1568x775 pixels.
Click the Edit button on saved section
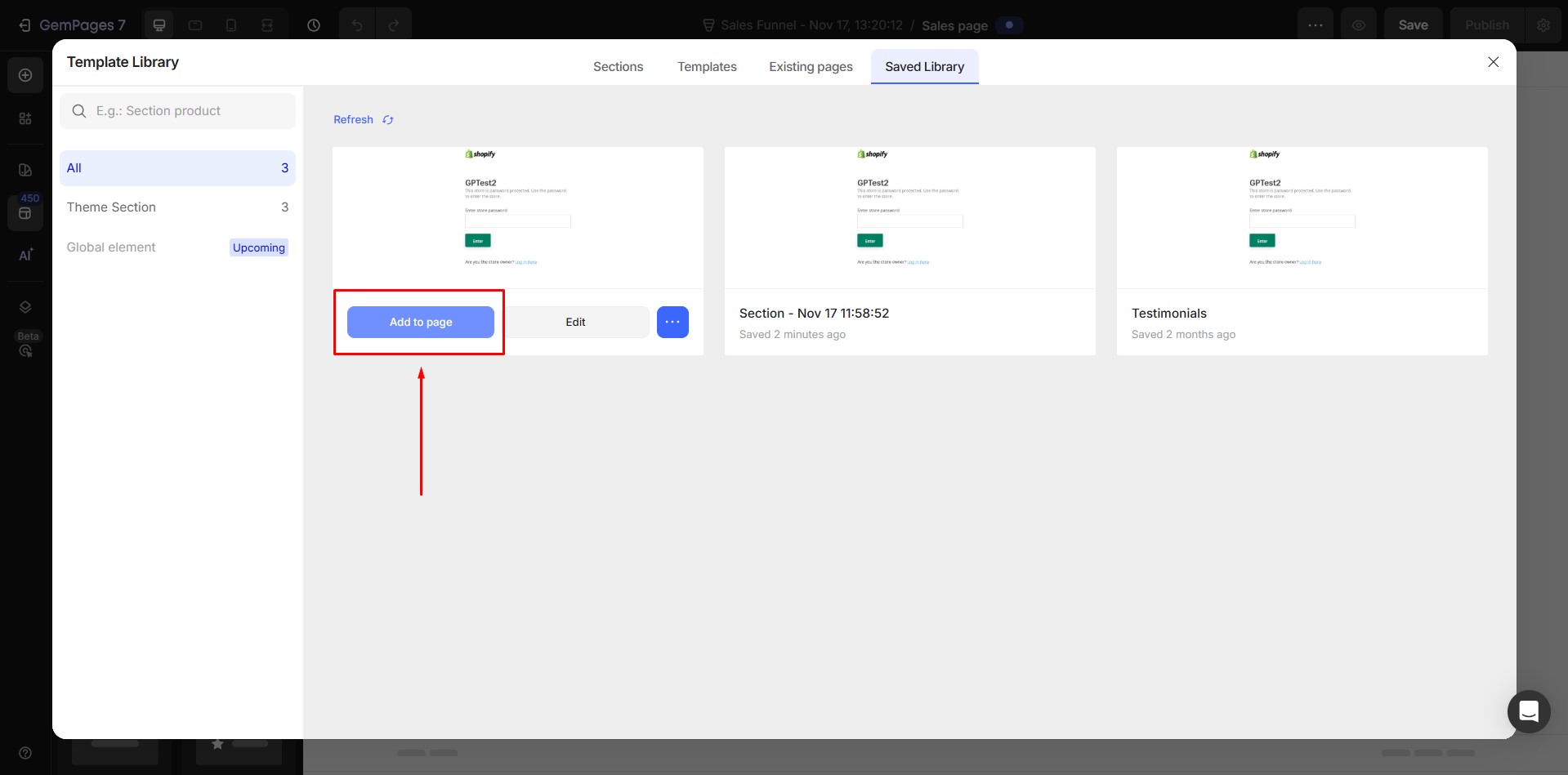pyautogui.click(x=575, y=322)
